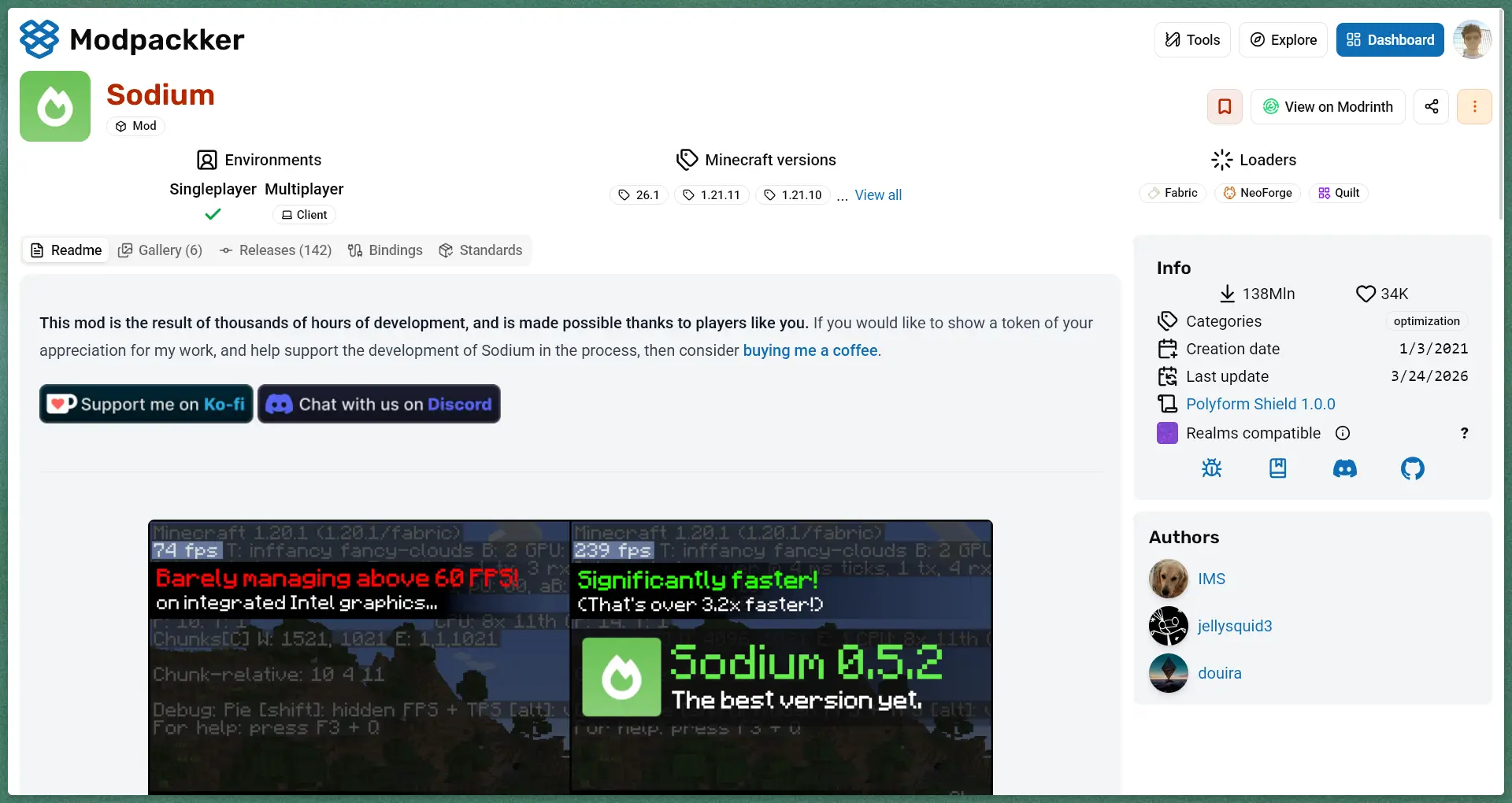This screenshot has height=803, width=1512.
Task: Open the GitHub source icon
Action: 1412,469
